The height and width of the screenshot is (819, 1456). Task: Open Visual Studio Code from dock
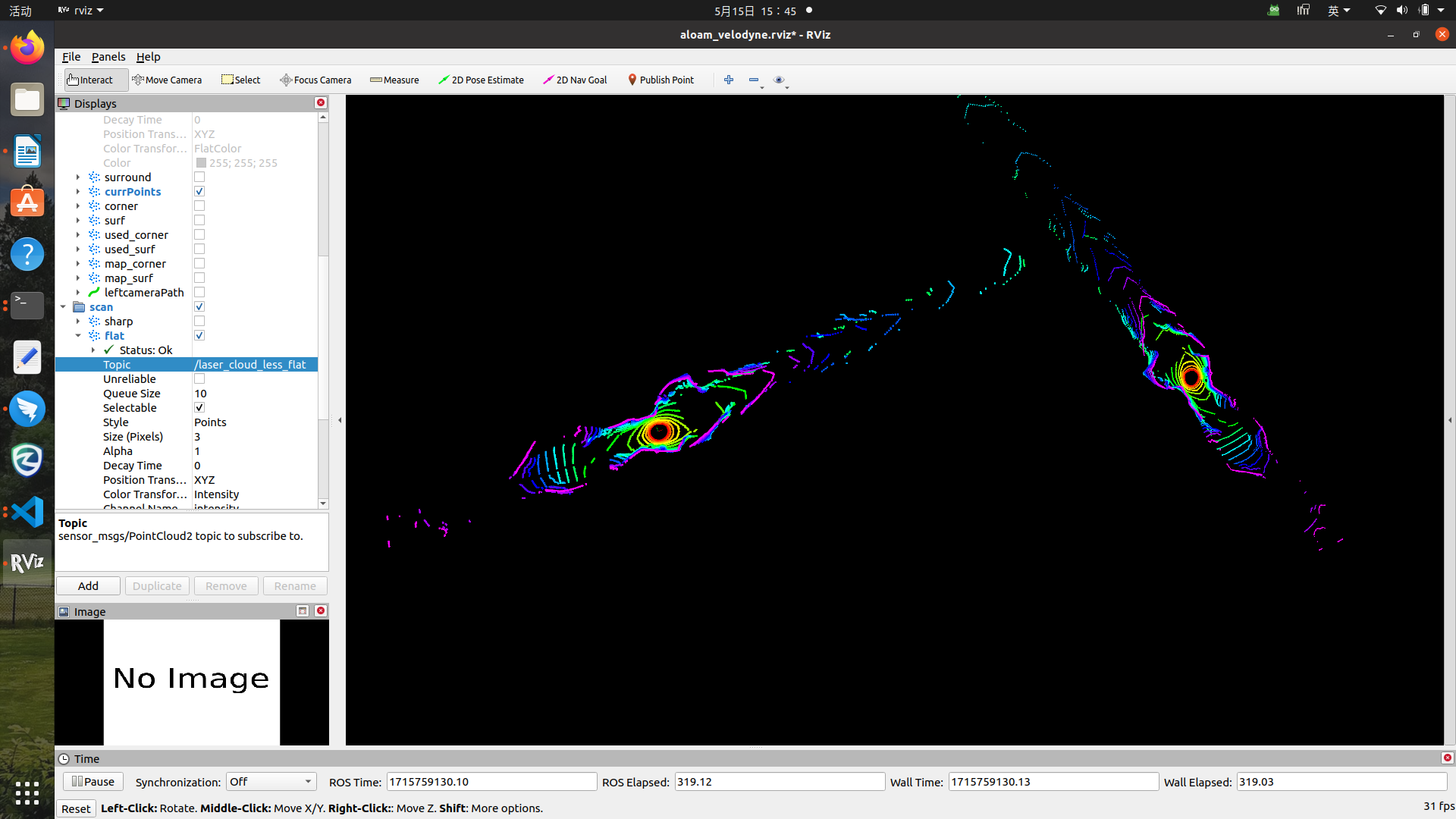[x=27, y=512]
